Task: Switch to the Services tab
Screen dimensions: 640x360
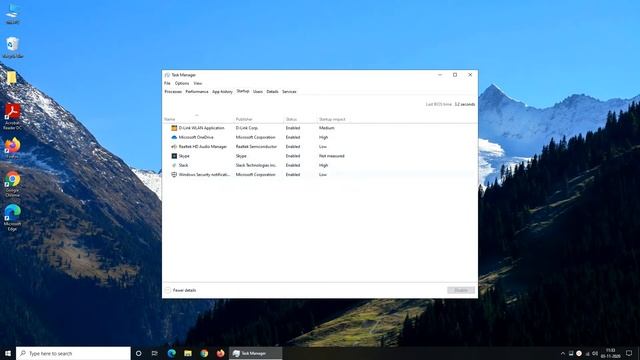Action: tap(289, 92)
